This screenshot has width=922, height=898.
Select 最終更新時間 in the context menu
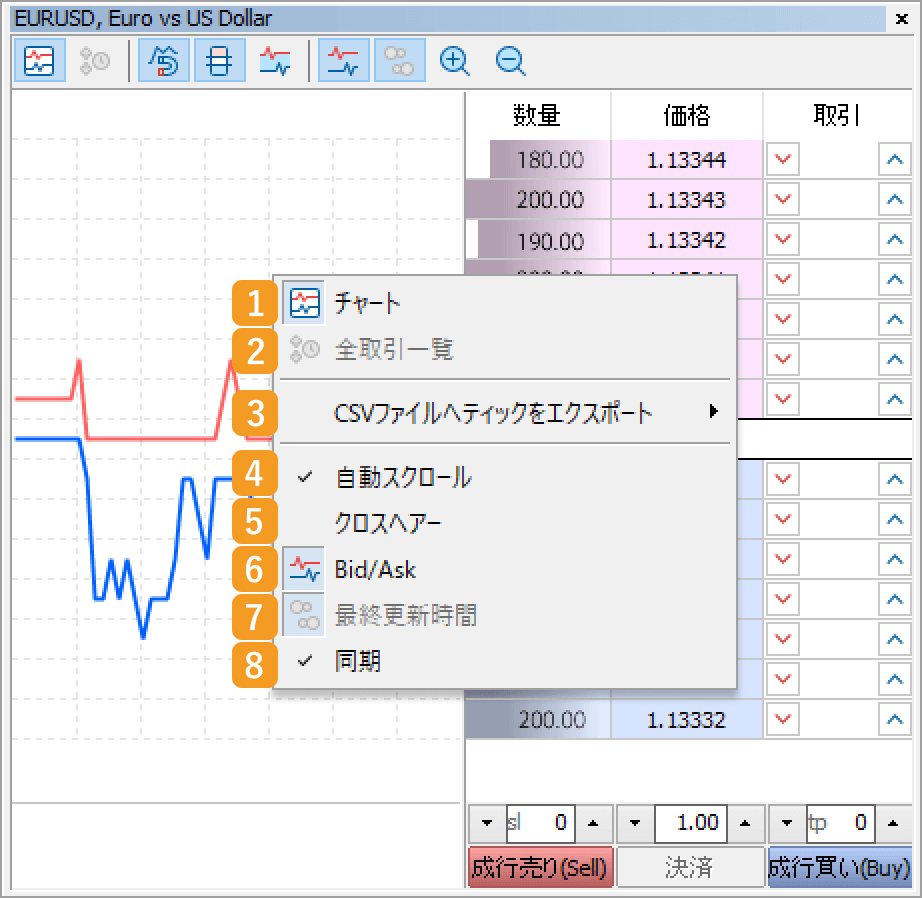point(506,615)
